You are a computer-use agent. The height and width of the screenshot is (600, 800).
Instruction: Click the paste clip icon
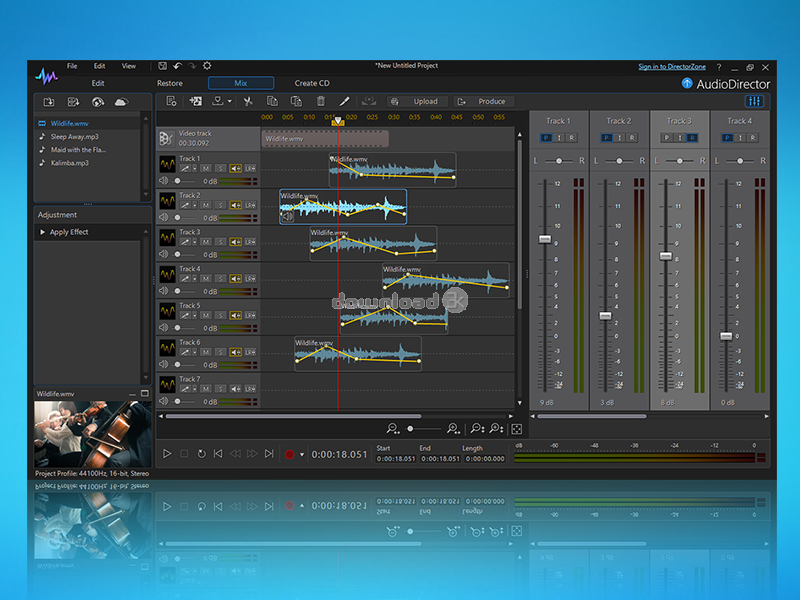tap(296, 102)
